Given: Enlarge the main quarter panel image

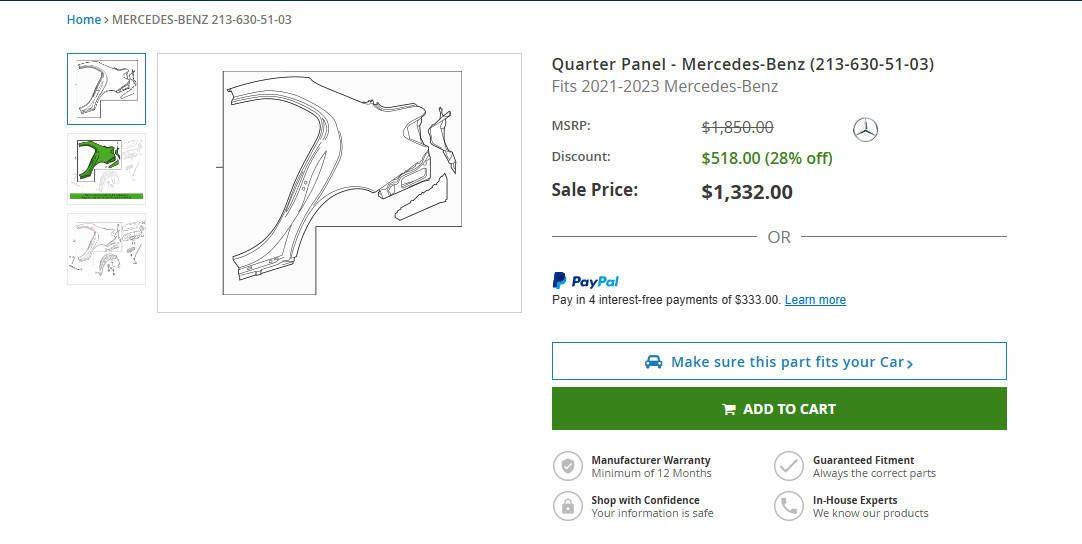Looking at the screenshot, I should point(339,183).
